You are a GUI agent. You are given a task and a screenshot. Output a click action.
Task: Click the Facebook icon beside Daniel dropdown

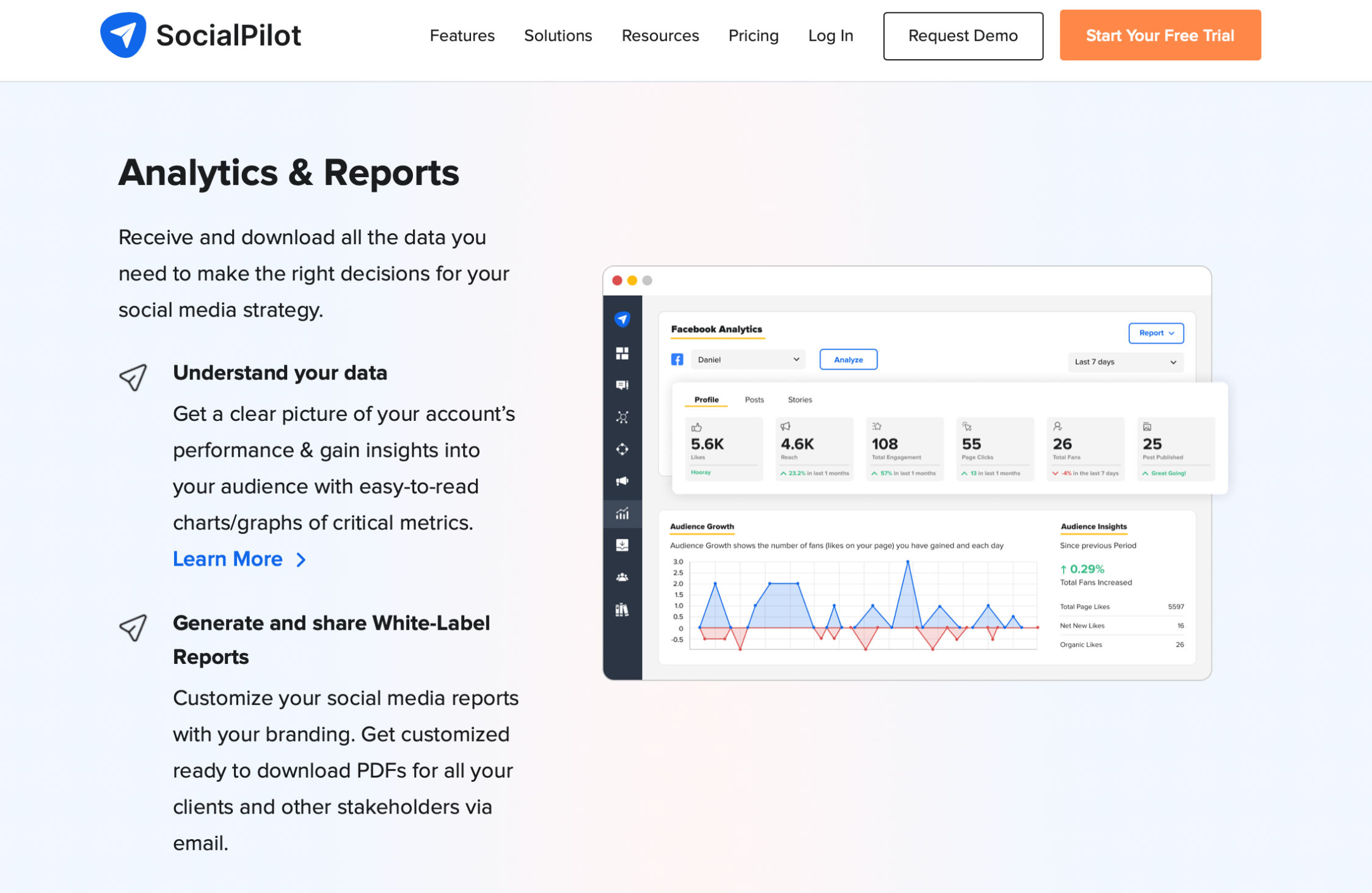(x=677, y=359)
